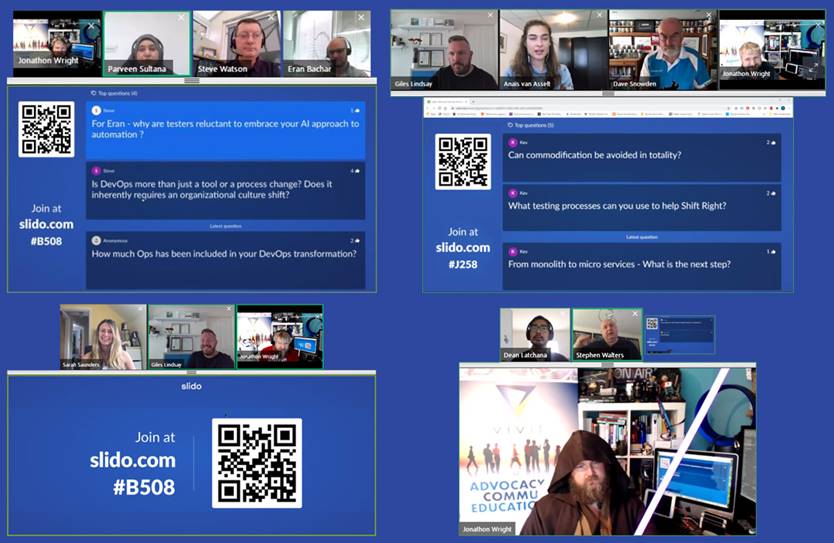Image resolution: width=834 pixels, height=543 pixels.
Task: Upvote the testers and AI automation question
Action: click(x=356, y=111)
